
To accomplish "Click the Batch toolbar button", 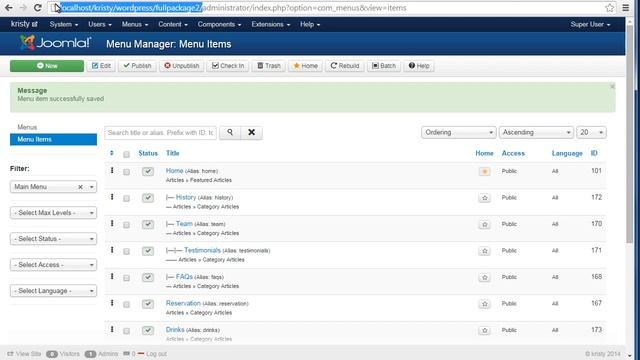I will point(384,66).
